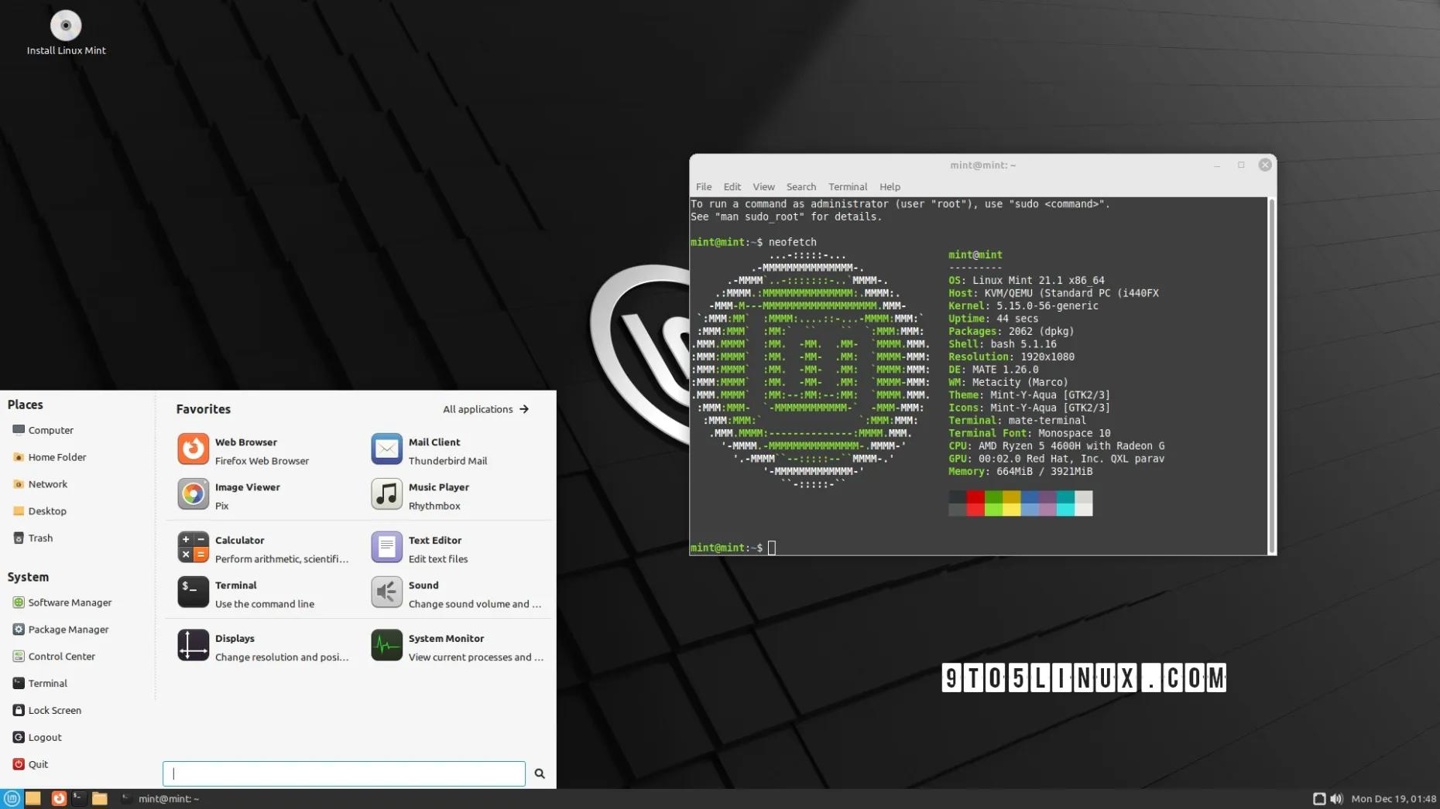Click the 'OS: Linux Mint 21.1 x86_64' line
The width and height of the screenshot is (1440, 809).
click(1026, 281)
